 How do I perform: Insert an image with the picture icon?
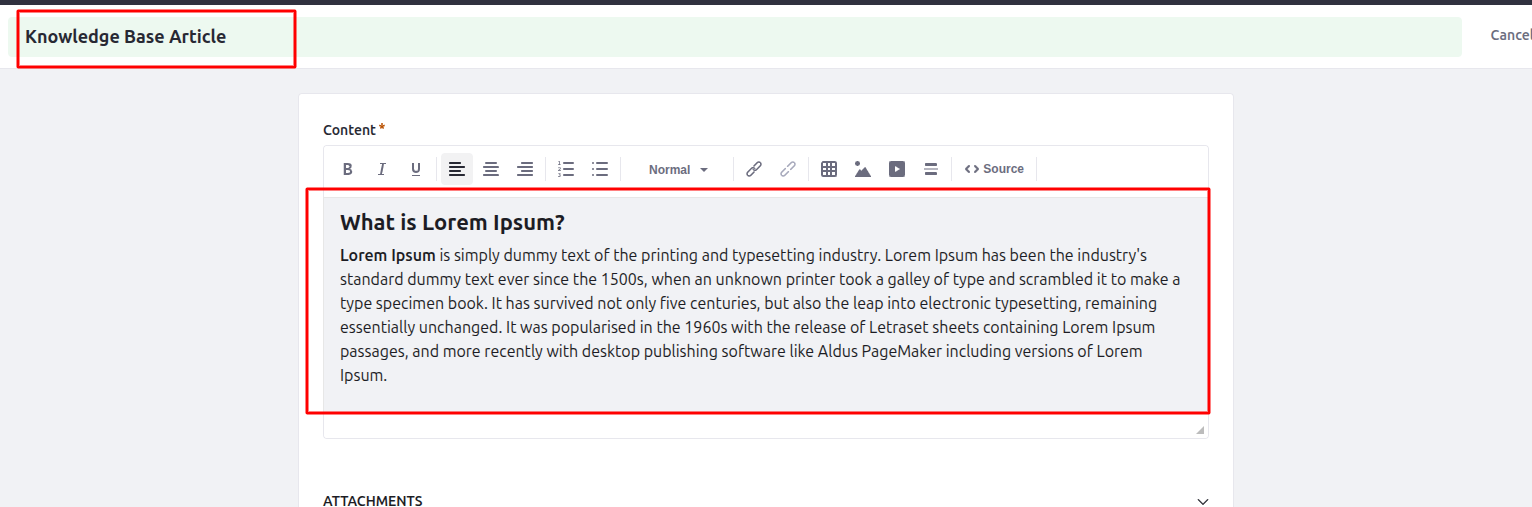[863, 169]
